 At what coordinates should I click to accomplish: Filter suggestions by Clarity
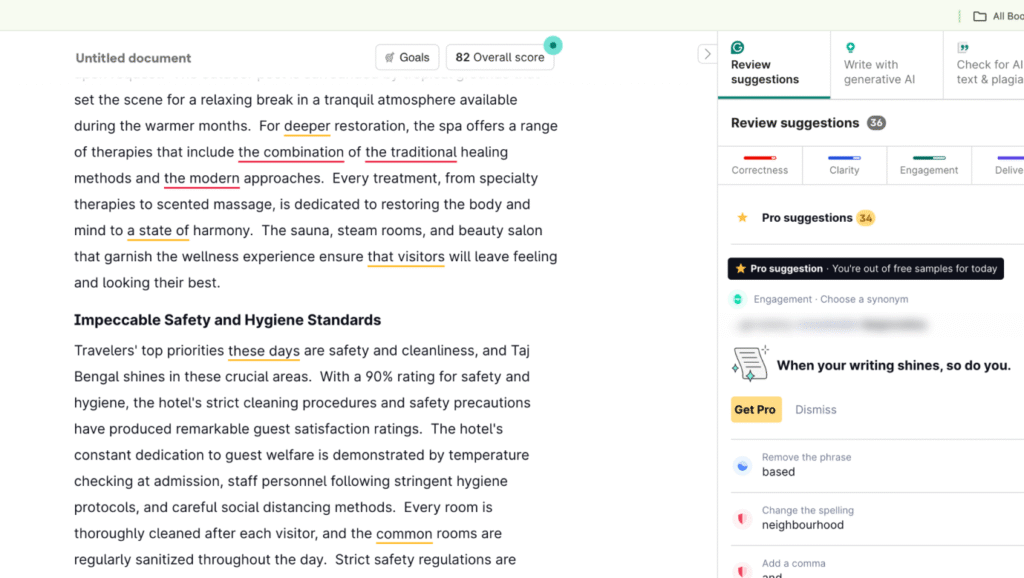pyautogui.click(x=844, y=164)
